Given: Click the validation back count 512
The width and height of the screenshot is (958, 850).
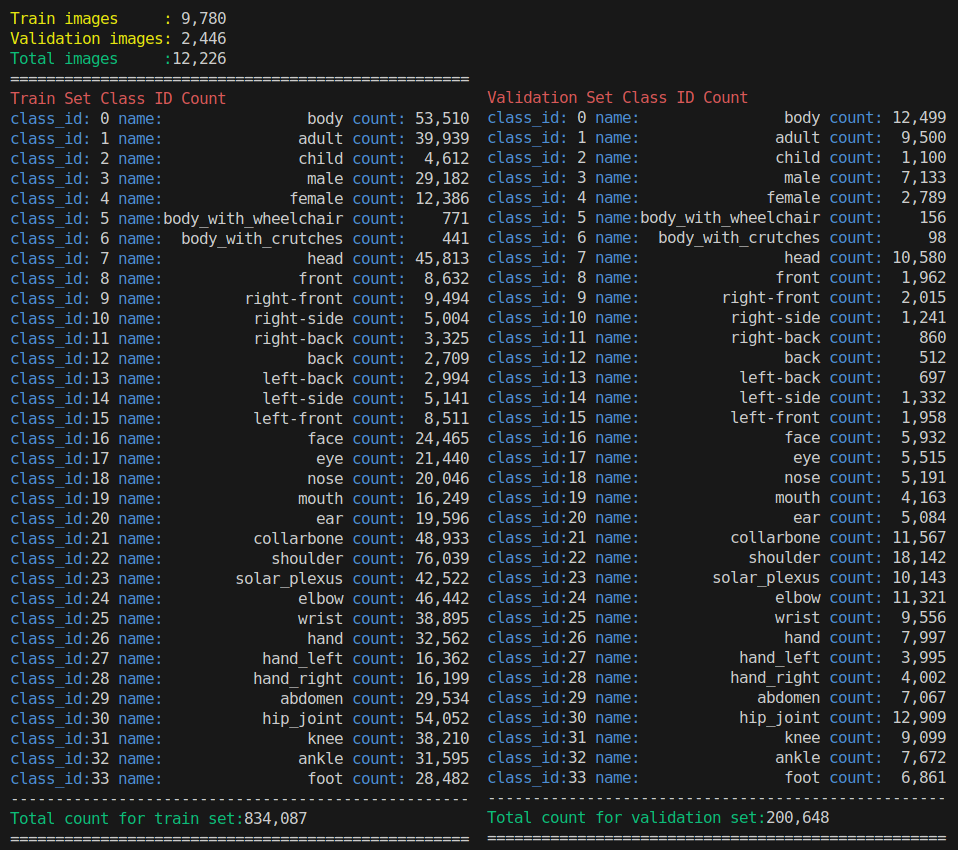Looking at the screenshot, I should tap(933, 358).
